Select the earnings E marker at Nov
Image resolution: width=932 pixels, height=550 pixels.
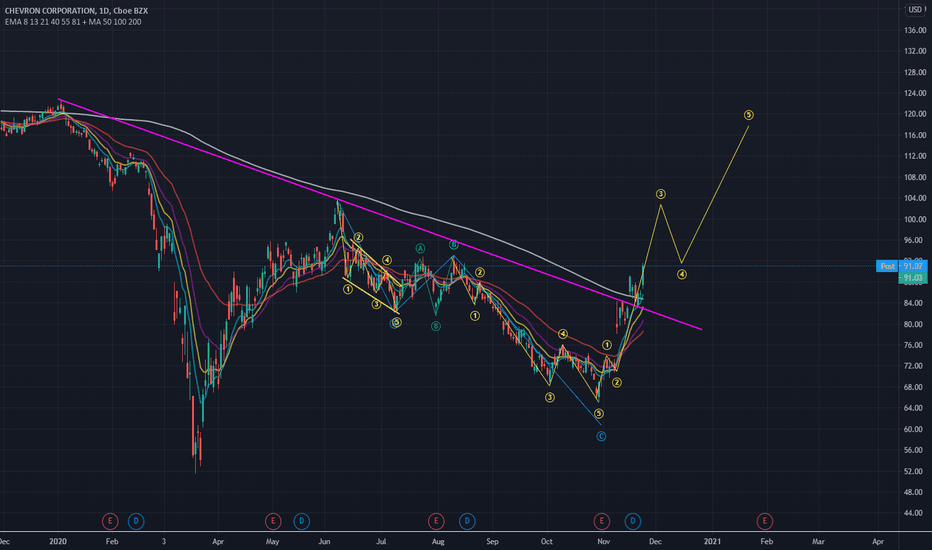tap(602, 521)
